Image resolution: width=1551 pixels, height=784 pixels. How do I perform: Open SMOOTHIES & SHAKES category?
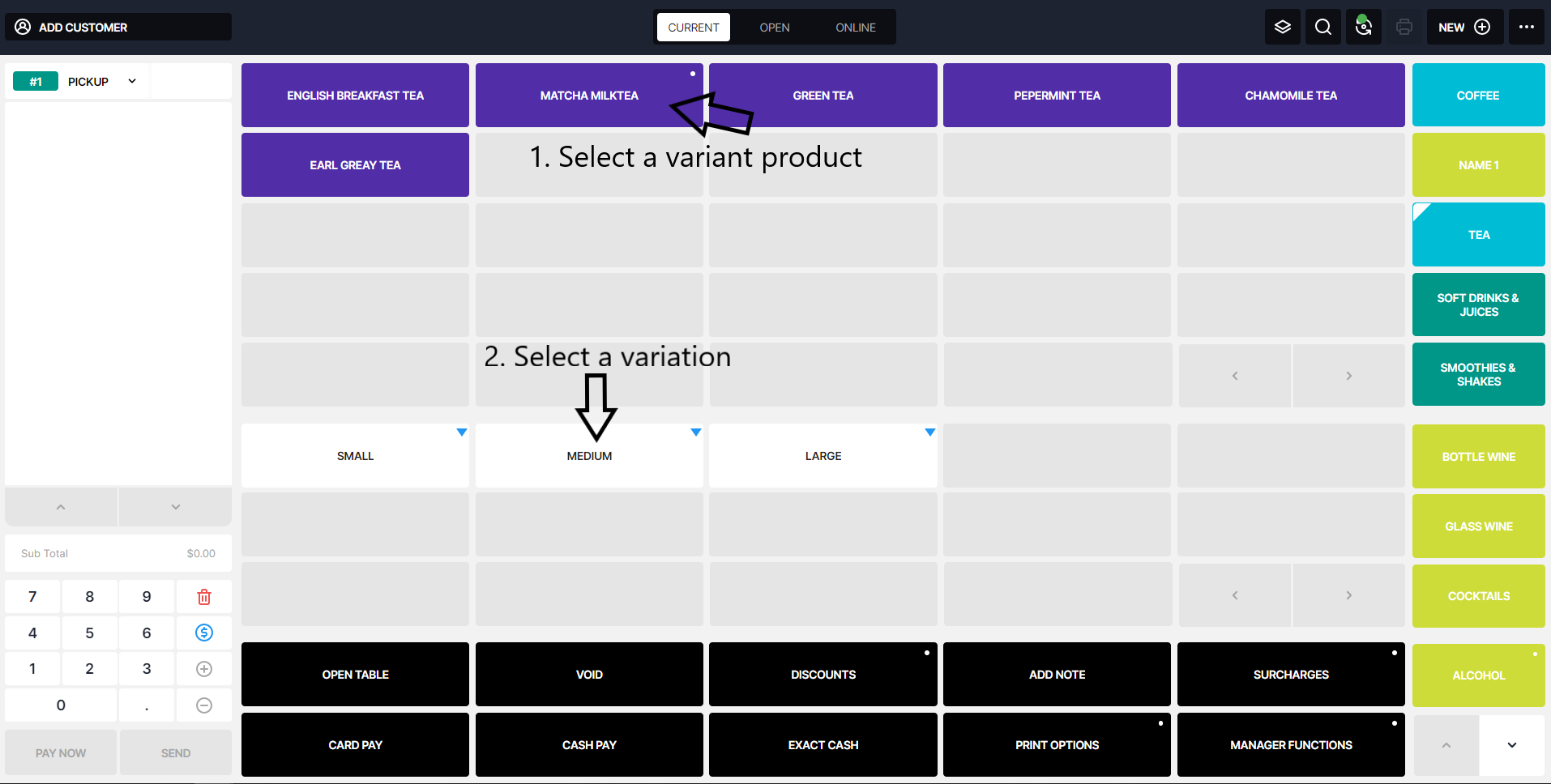pyautogui.click(x=1478, y=374)
